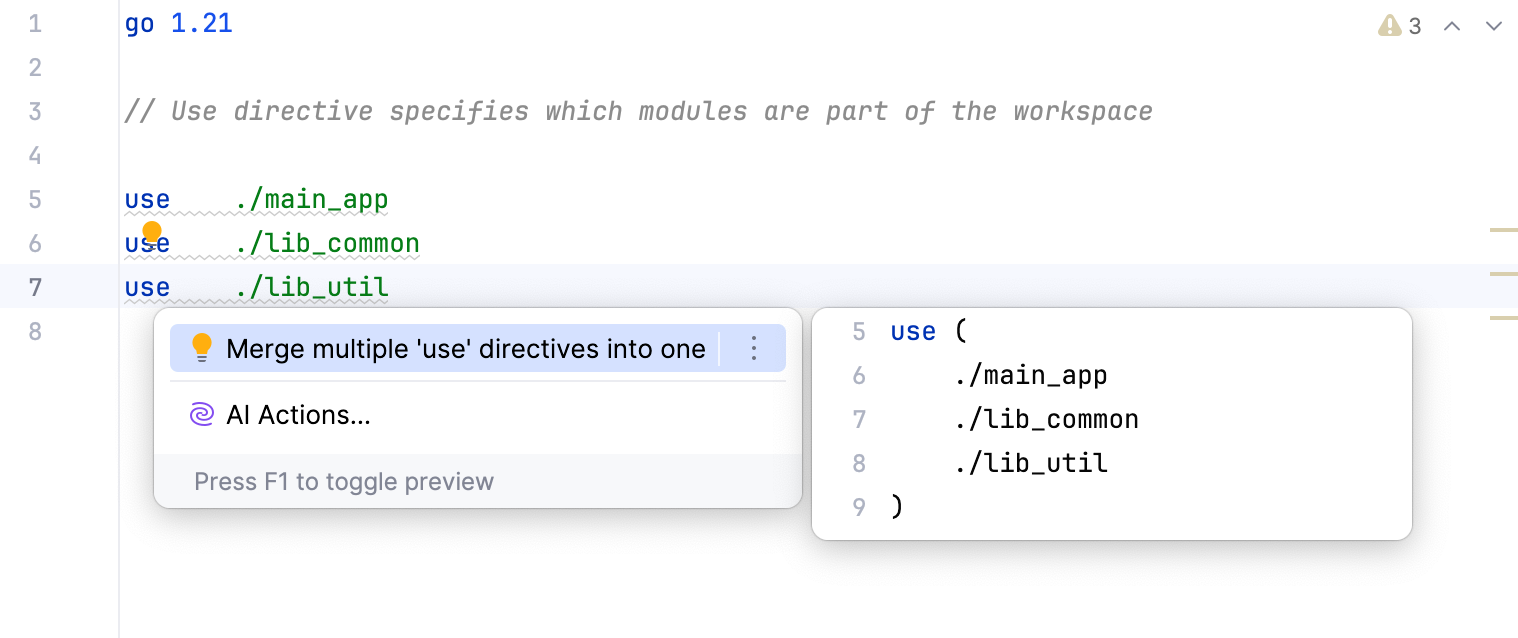
Task: Click the previous warning arrow icon
Action: coord(1452,26)
